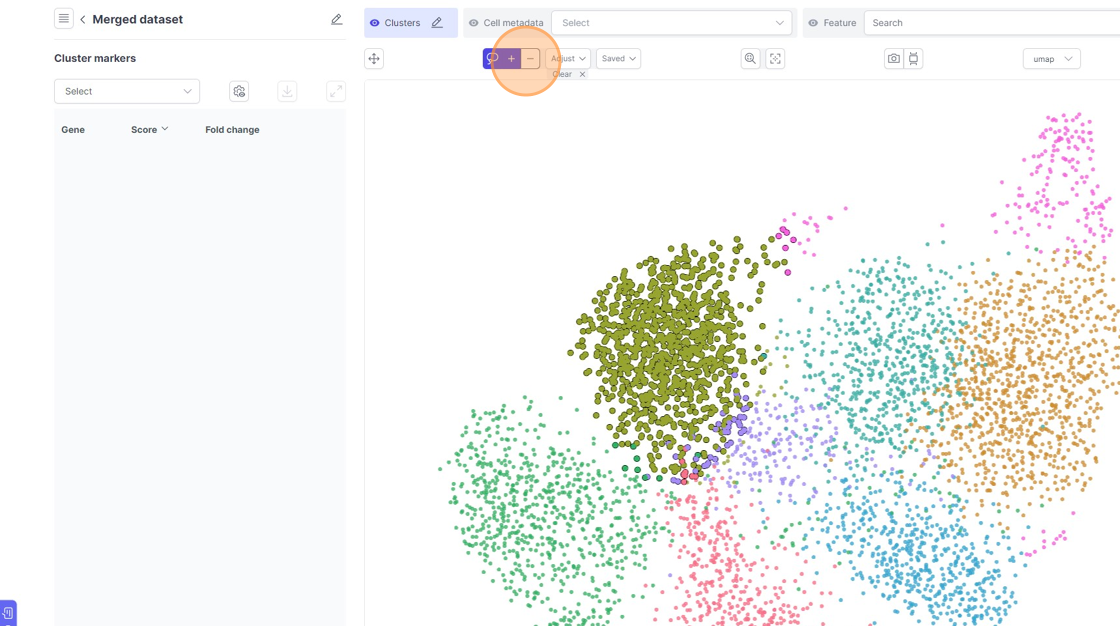Click the zoom-in magnifier icon
The width and height of the screenshot is (1120, 626).
click(x=750, y=59)
